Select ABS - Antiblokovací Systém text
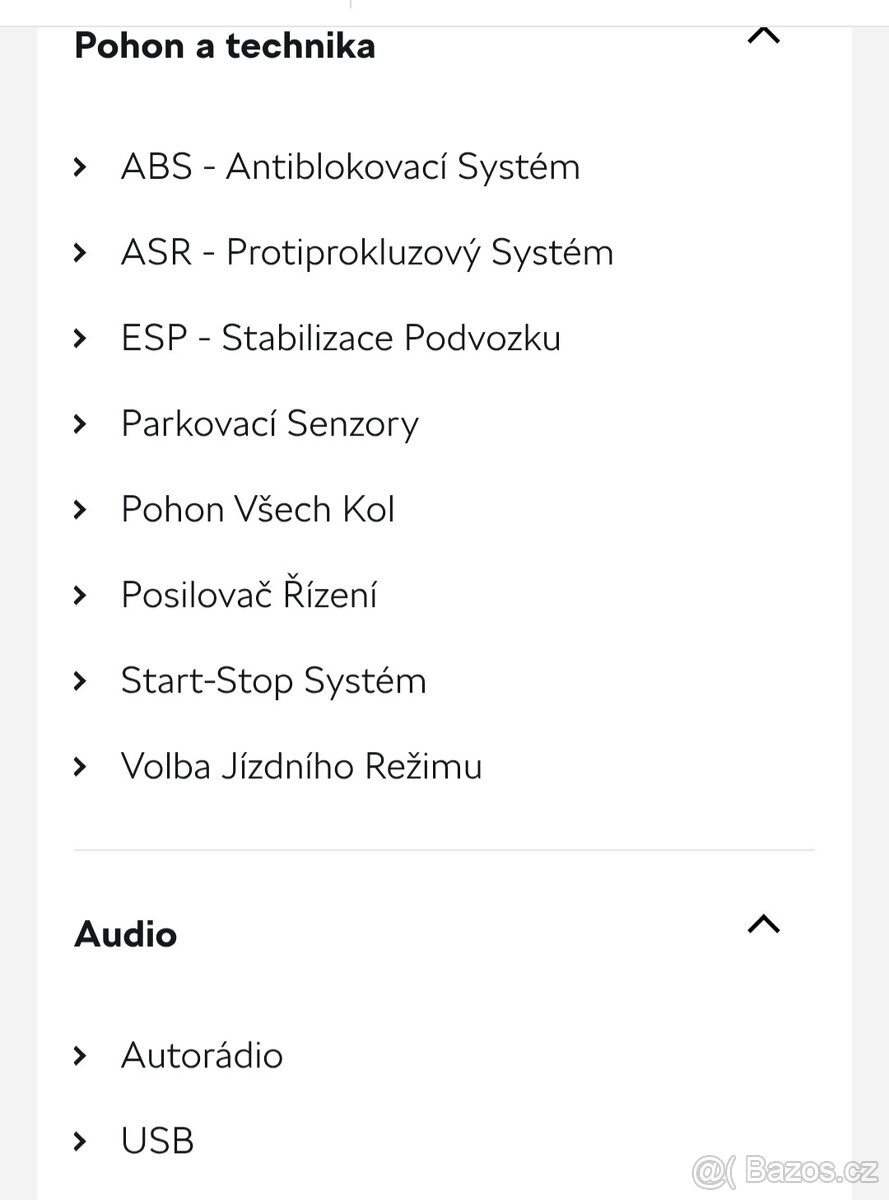The image size is (889, 1200). click(350, 166)
